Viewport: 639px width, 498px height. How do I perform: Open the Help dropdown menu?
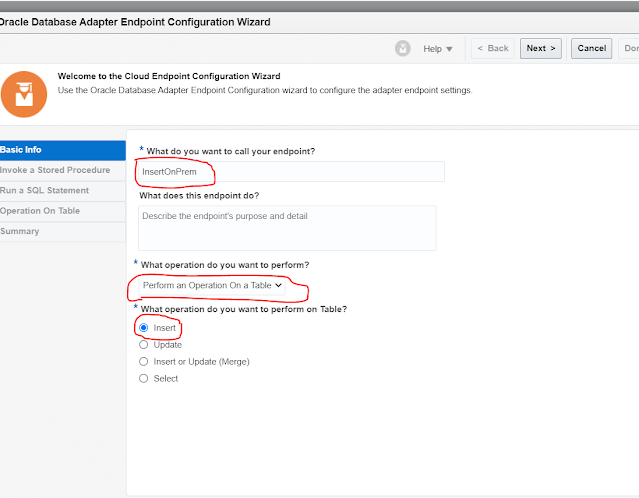click(438, 49)
